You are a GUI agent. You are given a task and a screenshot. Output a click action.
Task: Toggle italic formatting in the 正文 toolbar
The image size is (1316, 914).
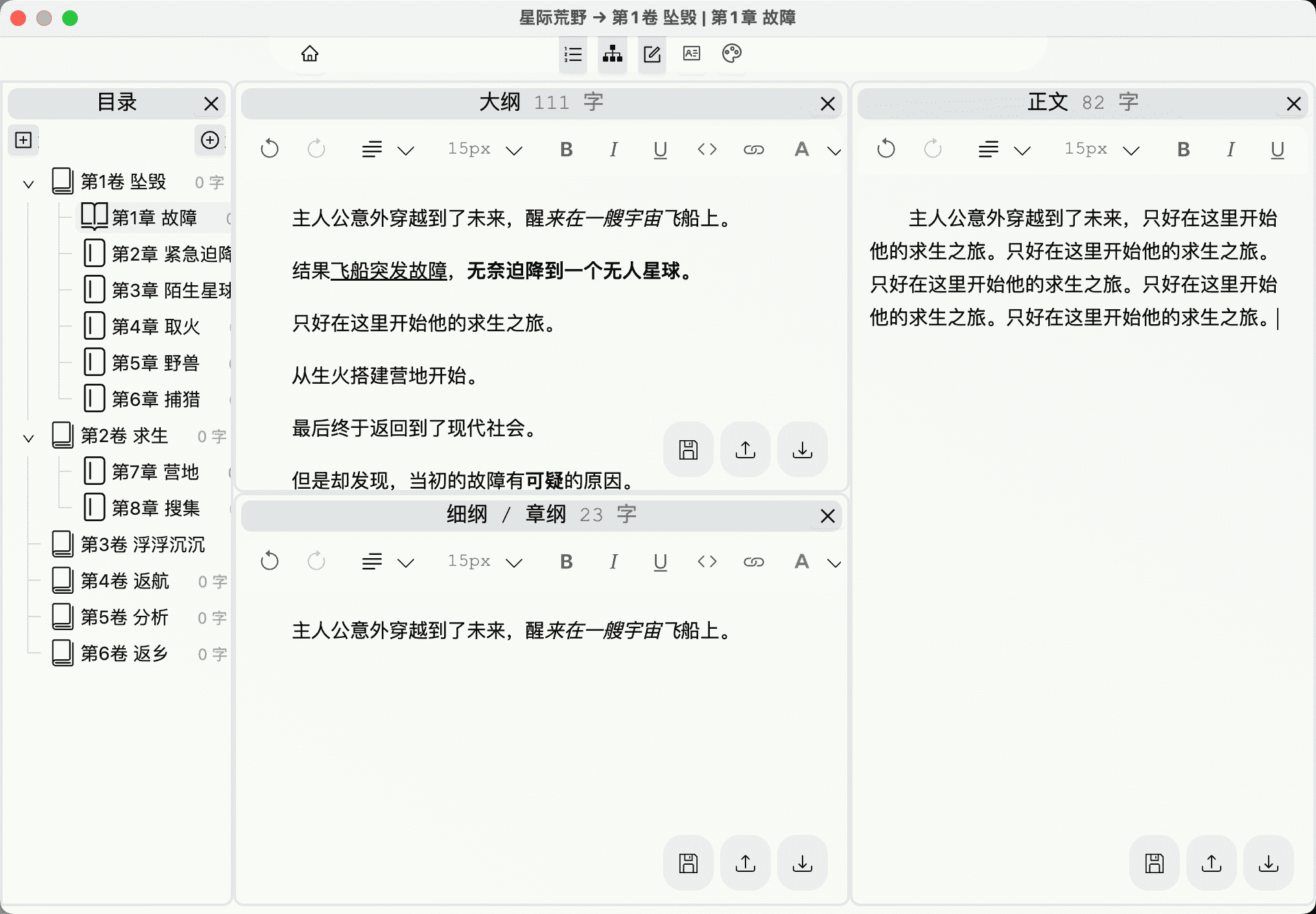click(x=1229, y=149)
